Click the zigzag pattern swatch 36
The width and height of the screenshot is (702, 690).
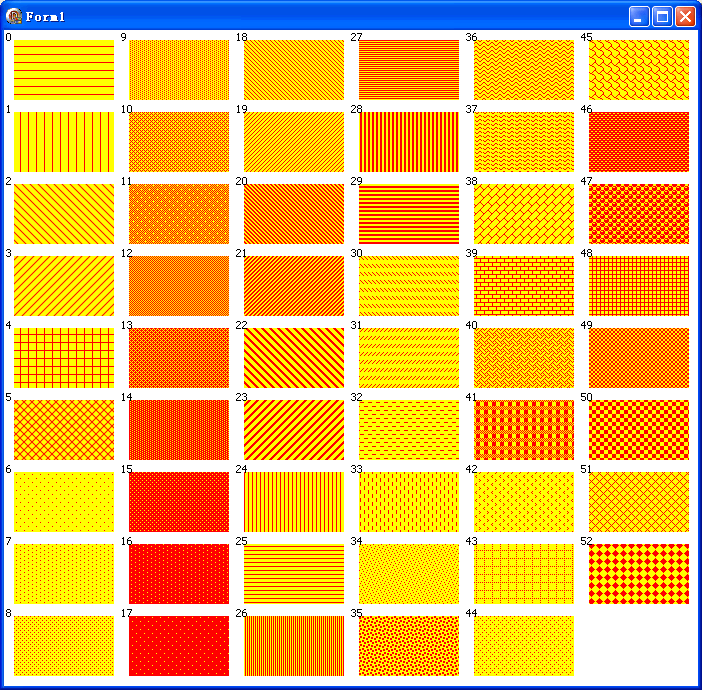(x=524, y=70)
